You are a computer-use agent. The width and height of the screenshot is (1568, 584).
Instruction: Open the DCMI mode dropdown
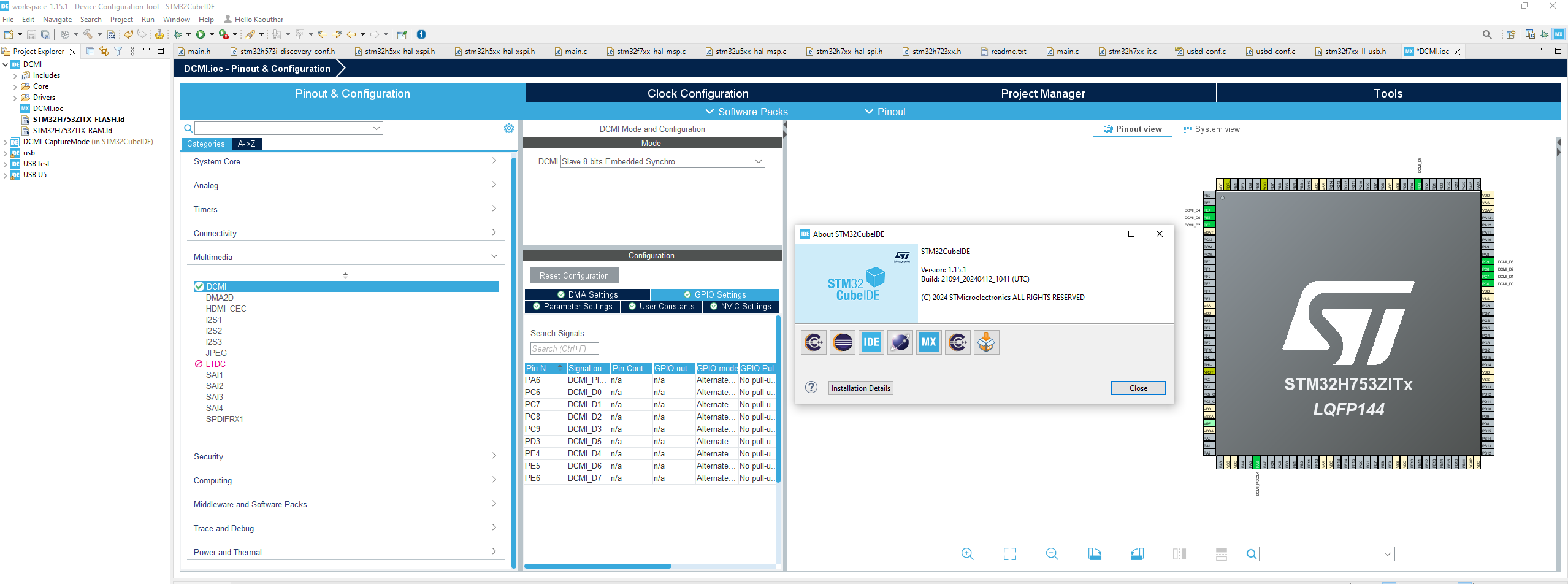pos(663,161)
